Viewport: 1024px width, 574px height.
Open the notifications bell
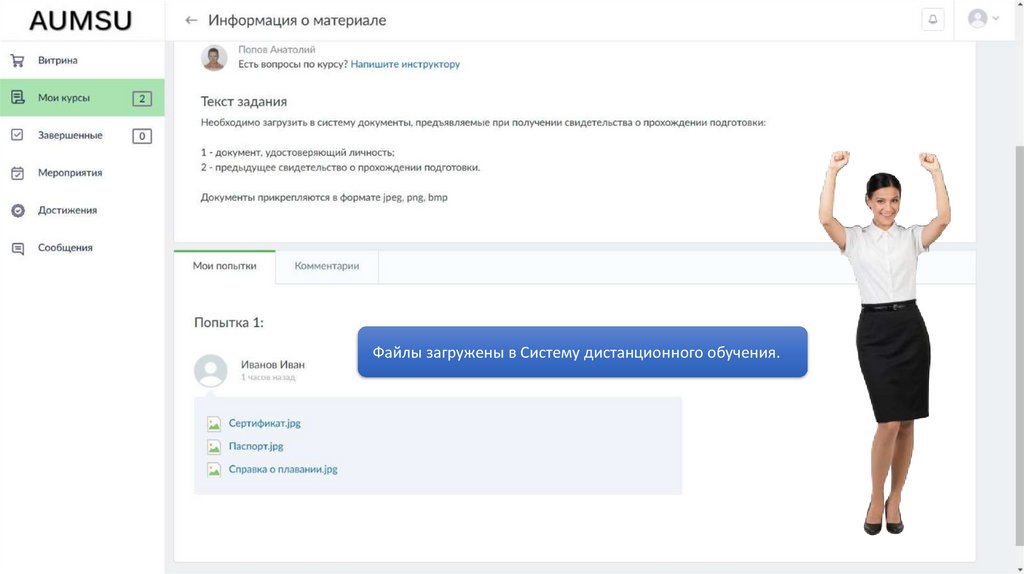pyautogui.click(x=933, y=20)
